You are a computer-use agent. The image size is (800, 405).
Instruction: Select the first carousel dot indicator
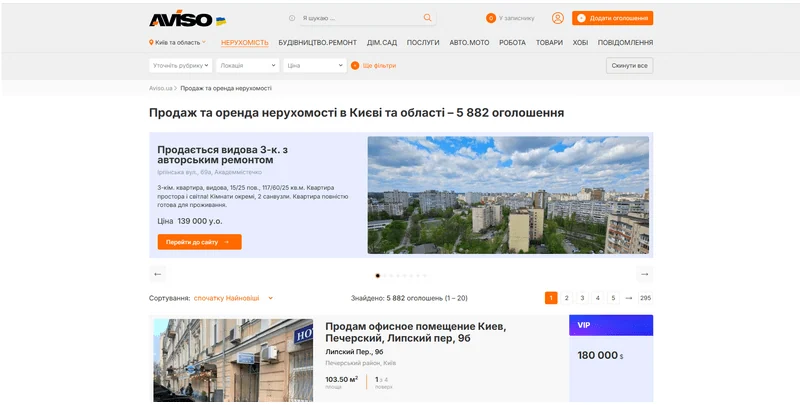pyautogui.click(x=378, y=275)
